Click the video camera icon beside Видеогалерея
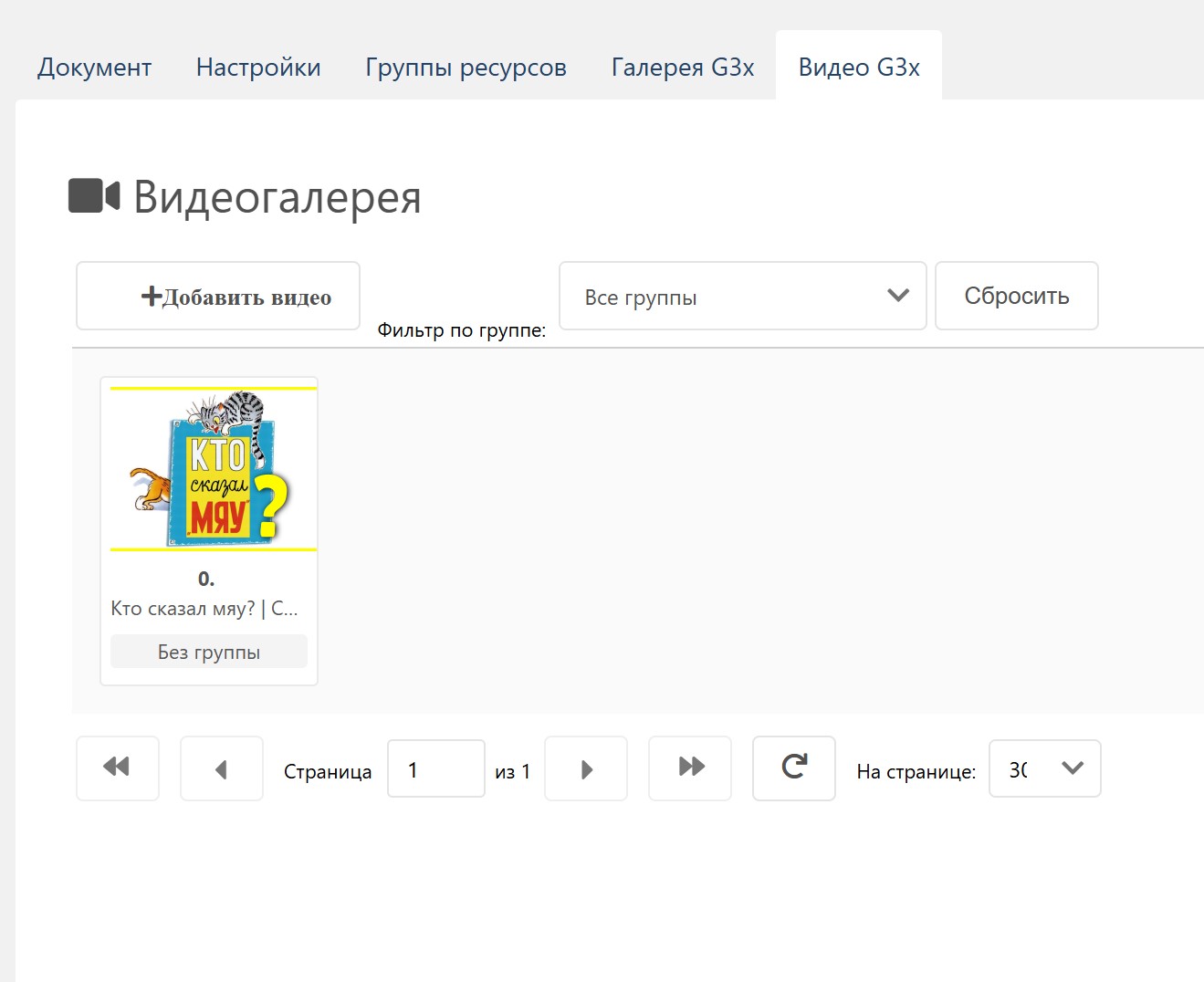Screen dimensions: 1204x982 94,196
